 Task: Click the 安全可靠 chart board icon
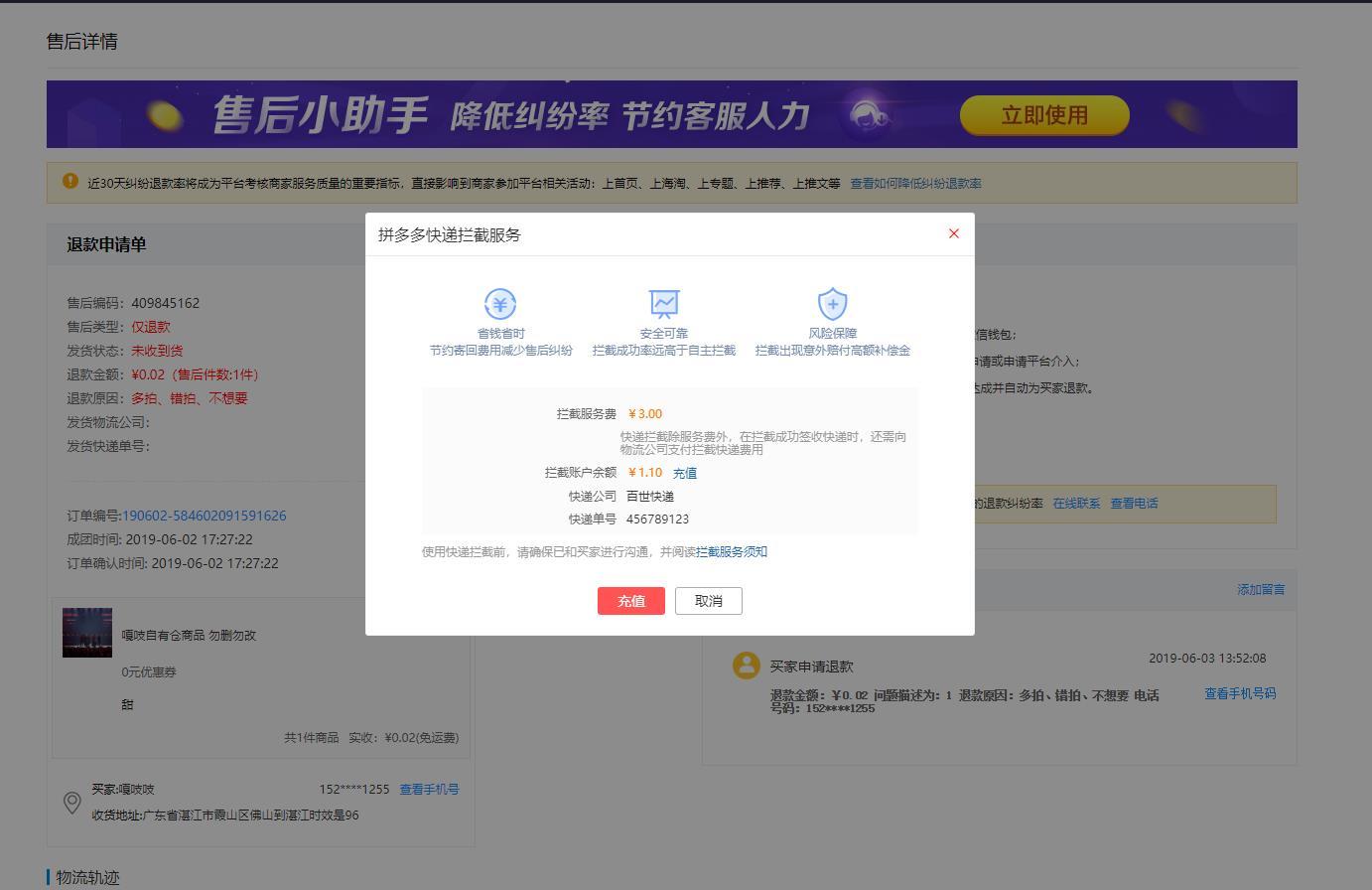click(x=663, y=304)
